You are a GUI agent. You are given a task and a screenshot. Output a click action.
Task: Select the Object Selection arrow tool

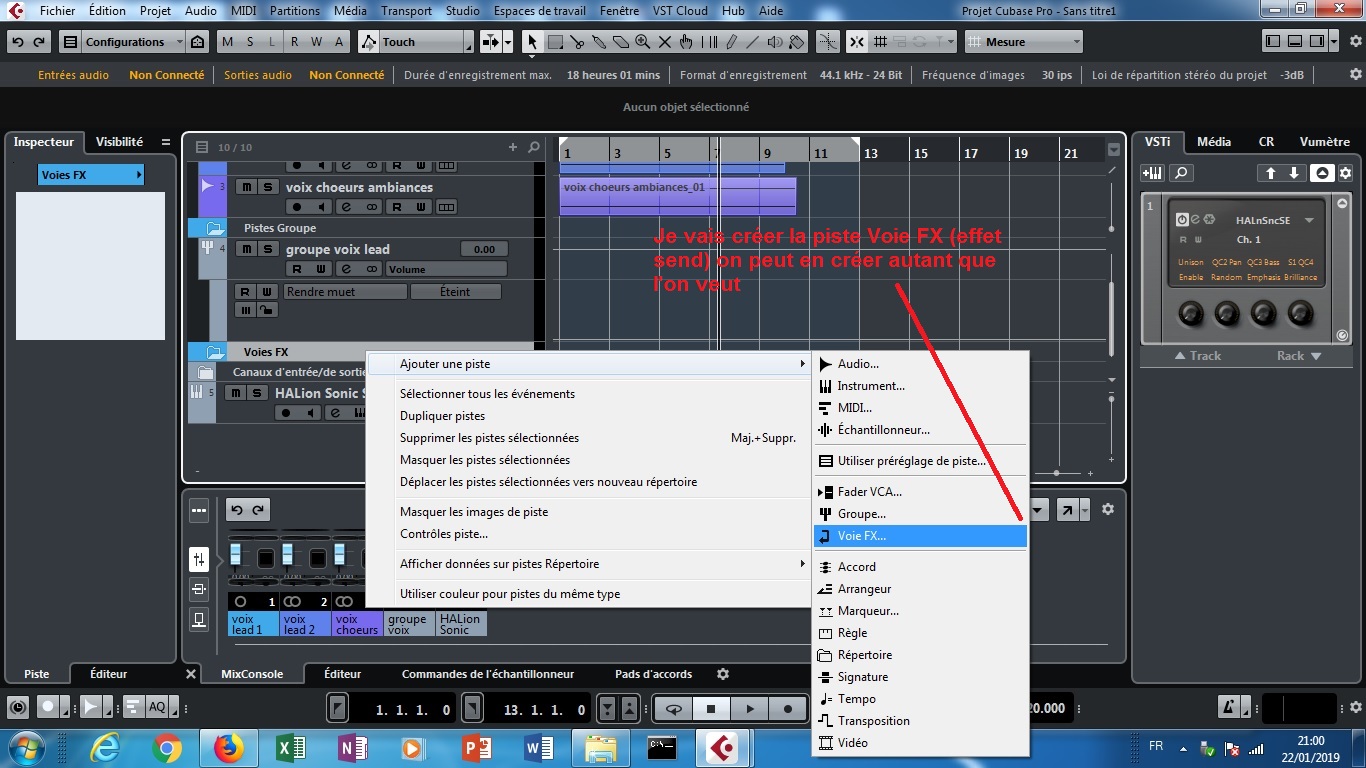[533, 42]
